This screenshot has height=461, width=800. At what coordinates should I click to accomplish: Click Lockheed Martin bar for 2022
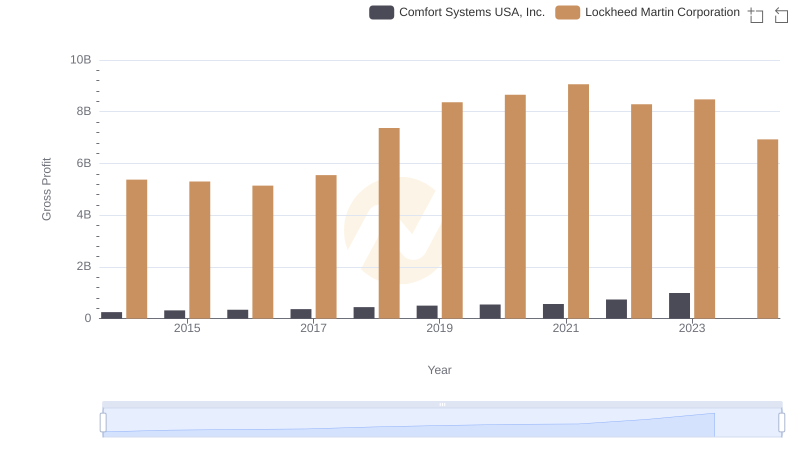[641, 211]
